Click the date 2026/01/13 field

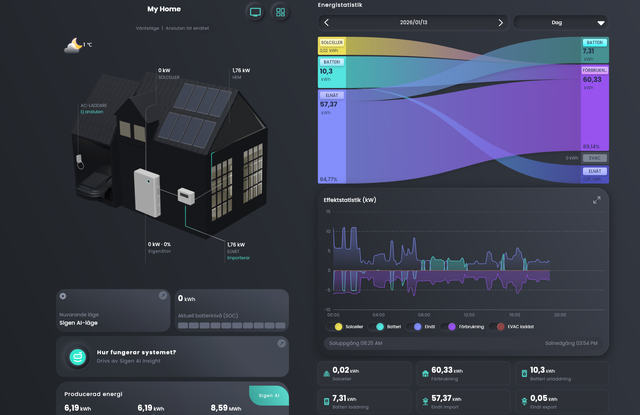point(413,23)
